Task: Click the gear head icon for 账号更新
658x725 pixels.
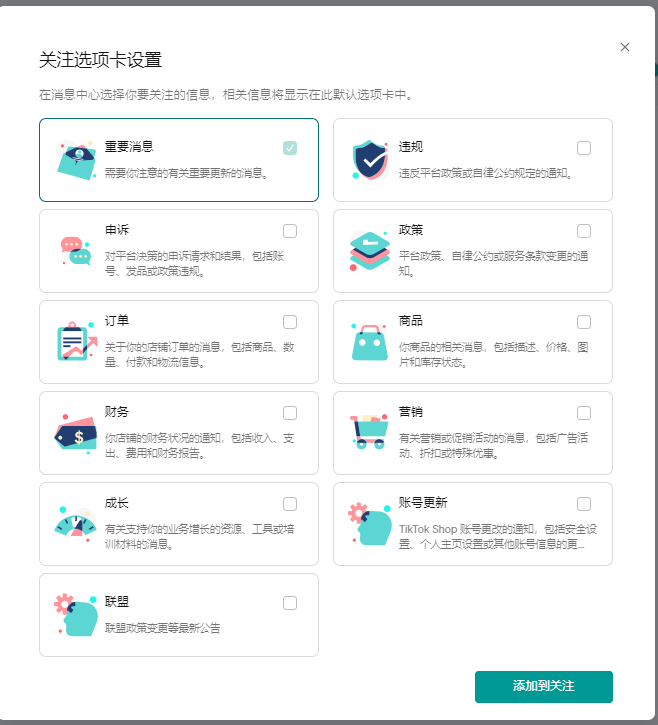Action: [x=370, y=524]
